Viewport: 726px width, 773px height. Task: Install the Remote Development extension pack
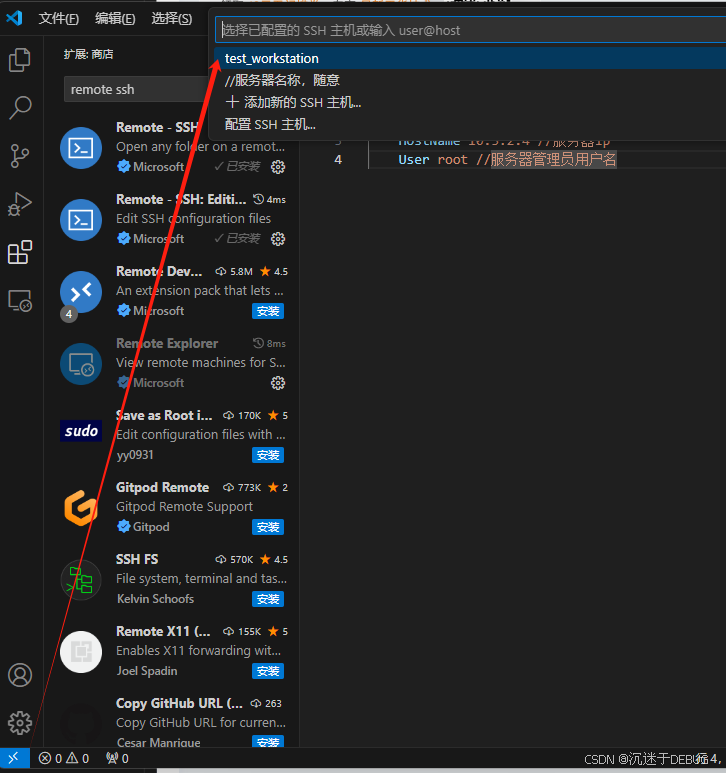(268, 311)
